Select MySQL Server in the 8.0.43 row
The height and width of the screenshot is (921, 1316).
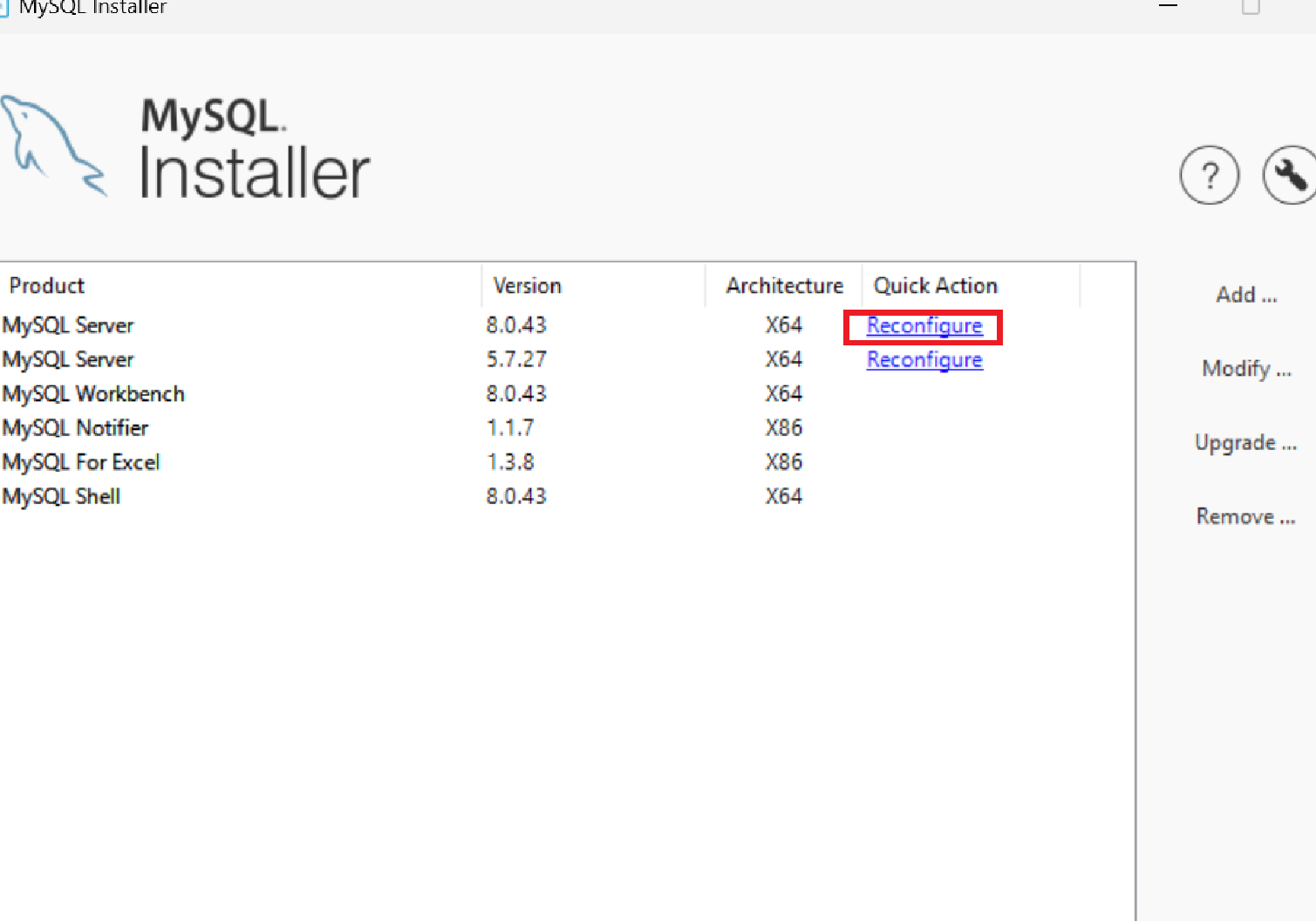point(68,325)
